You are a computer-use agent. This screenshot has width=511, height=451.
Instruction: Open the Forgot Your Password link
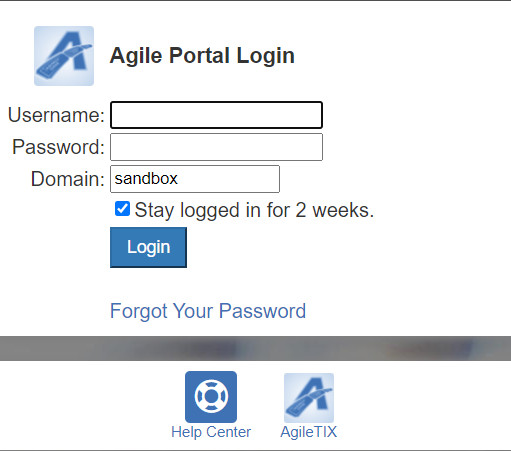(x=208, y=311)
